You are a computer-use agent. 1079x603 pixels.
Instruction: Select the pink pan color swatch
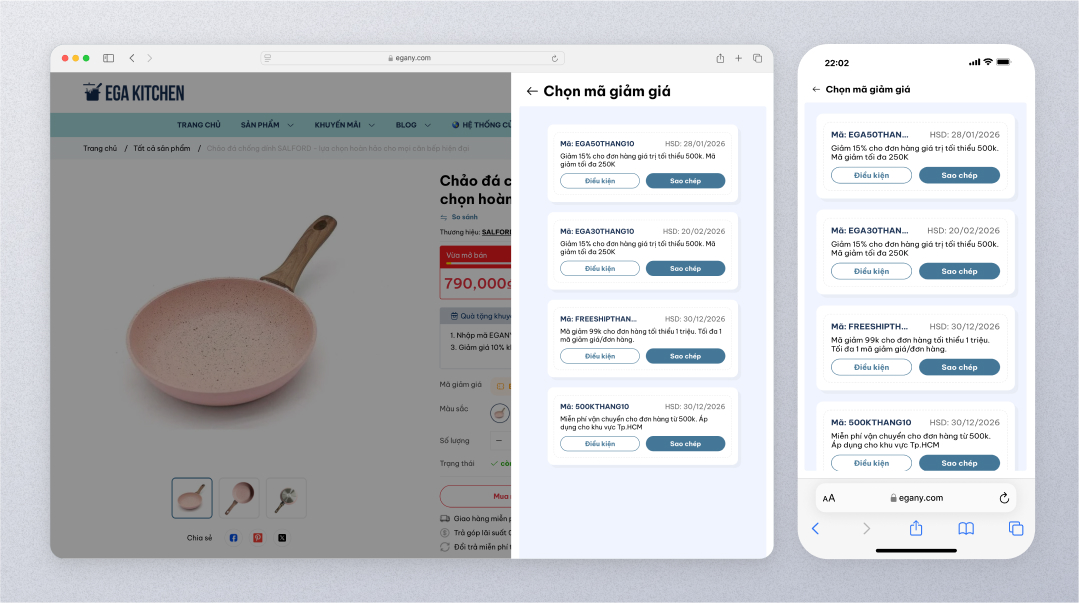pyautogui.click(x=500, y=413)
